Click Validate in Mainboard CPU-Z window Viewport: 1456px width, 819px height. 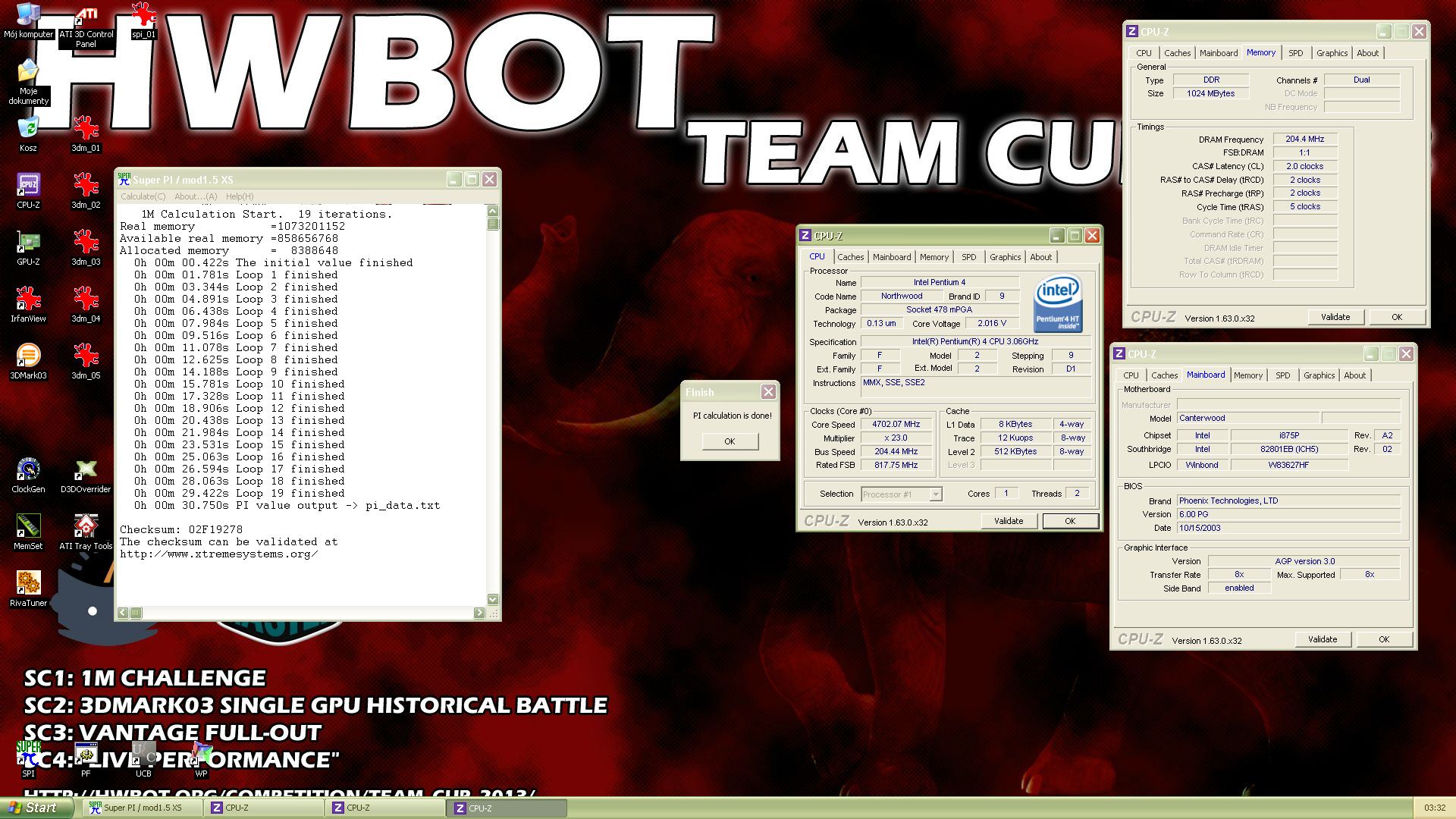[1323, 639]
